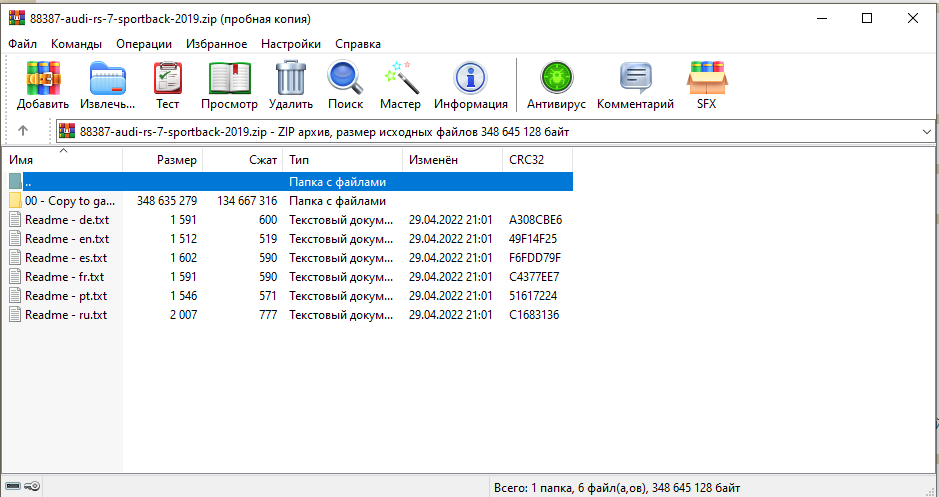This screenshot has height=497, width=939.
Task: Click the WinRAR icon in the title bar
Action: coord(17,19)
